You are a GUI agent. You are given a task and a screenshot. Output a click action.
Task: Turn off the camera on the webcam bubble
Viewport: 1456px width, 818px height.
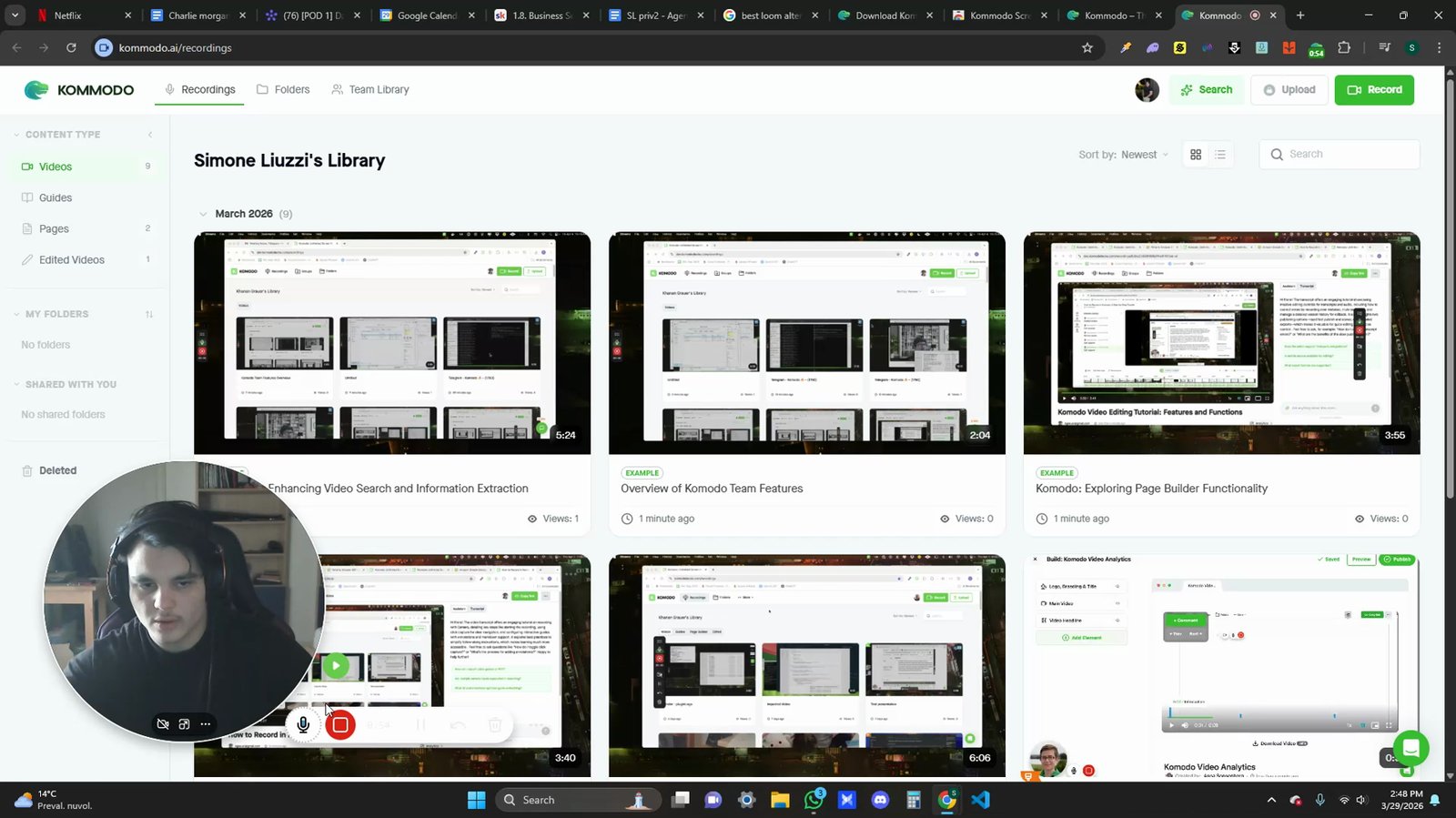point(163,724)
